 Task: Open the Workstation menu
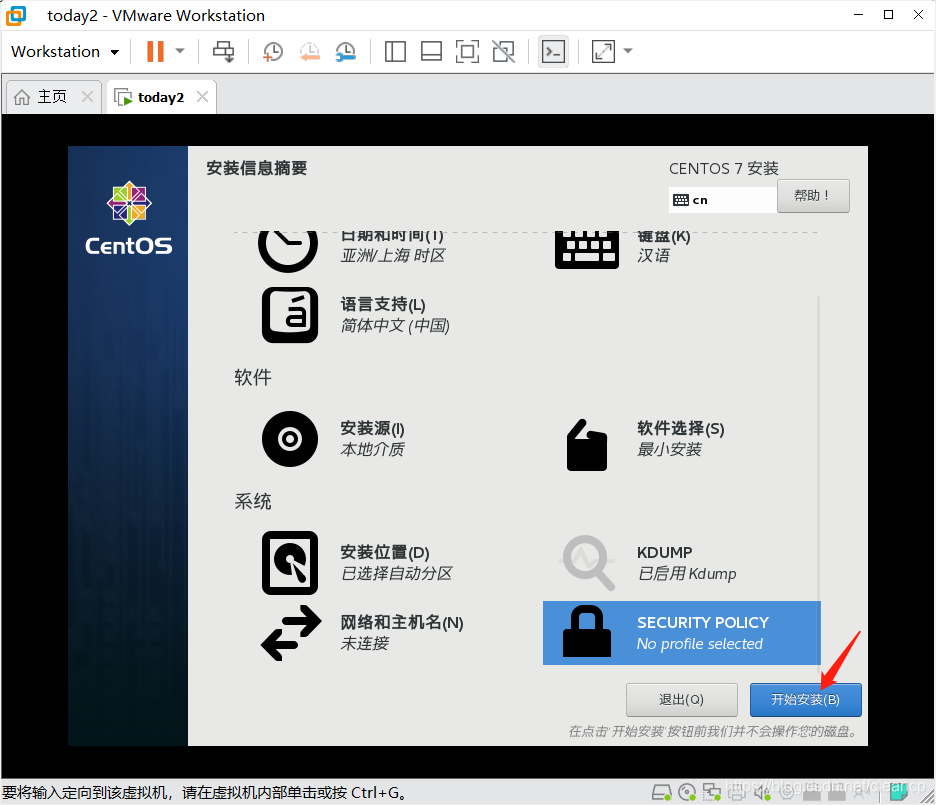[64, 51]
